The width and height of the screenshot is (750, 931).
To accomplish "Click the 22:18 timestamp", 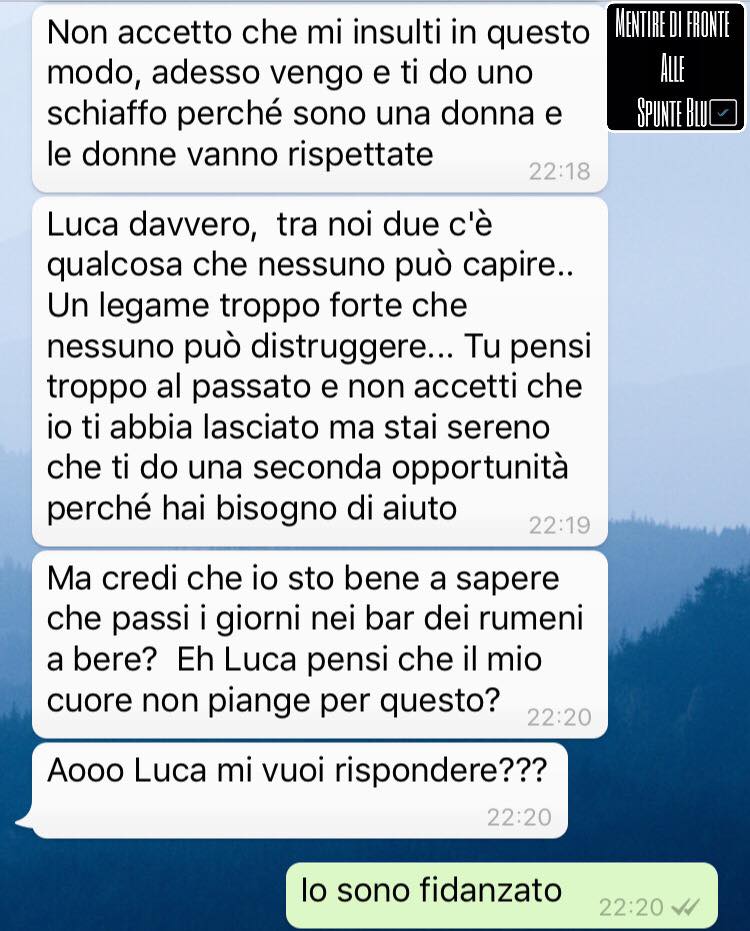I will [559, 172].
